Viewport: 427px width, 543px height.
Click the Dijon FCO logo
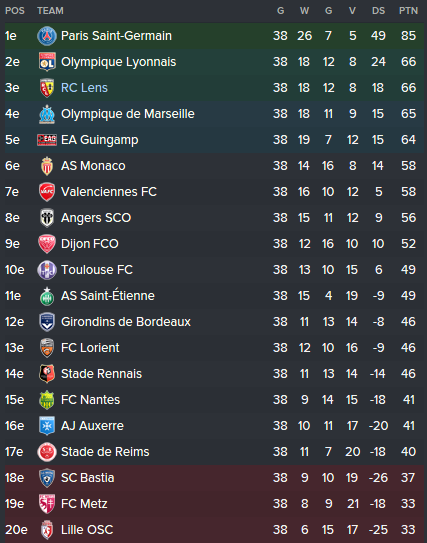click(47, 244)
